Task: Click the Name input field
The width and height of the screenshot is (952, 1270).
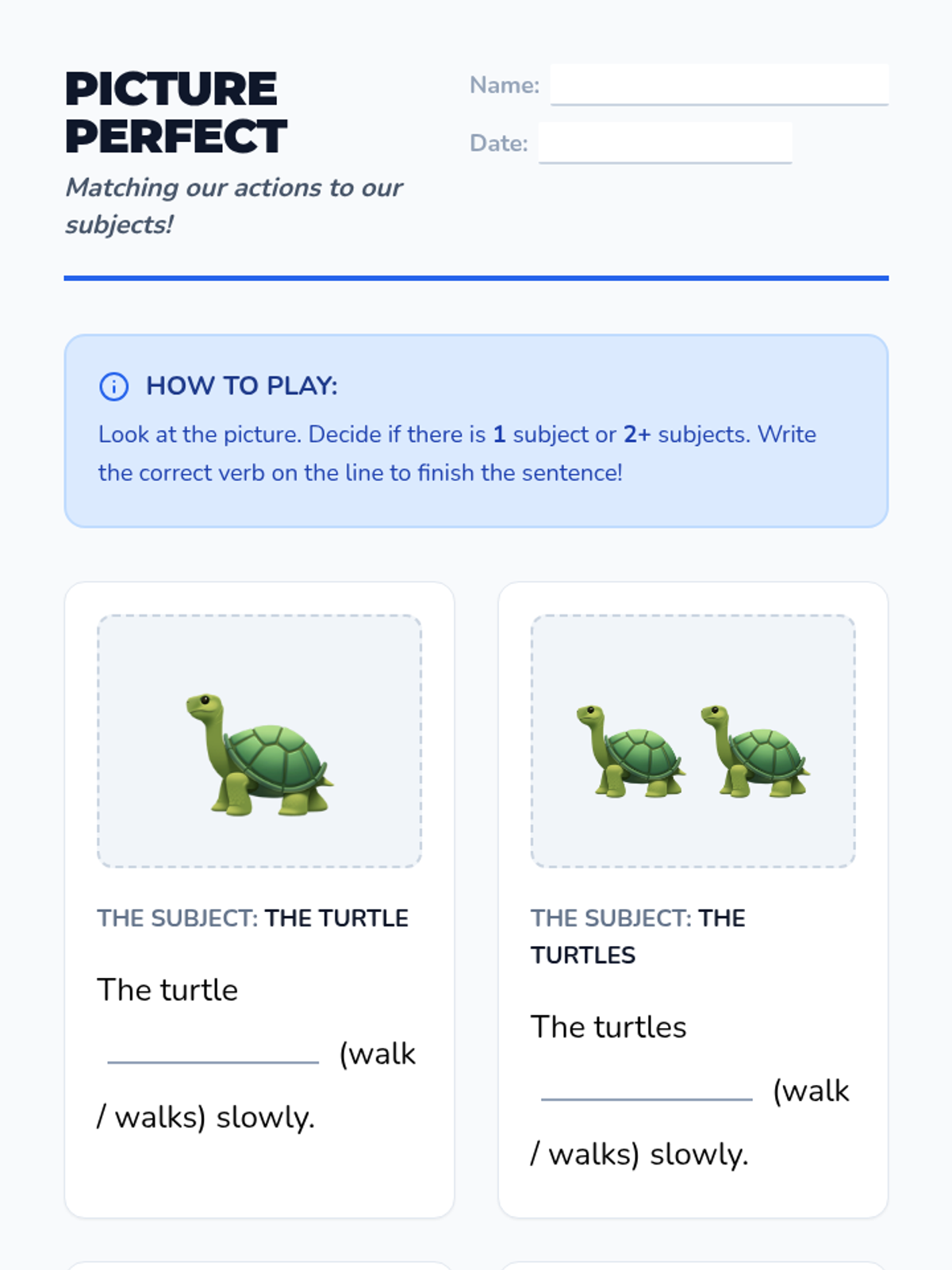Action: point(719,84)
